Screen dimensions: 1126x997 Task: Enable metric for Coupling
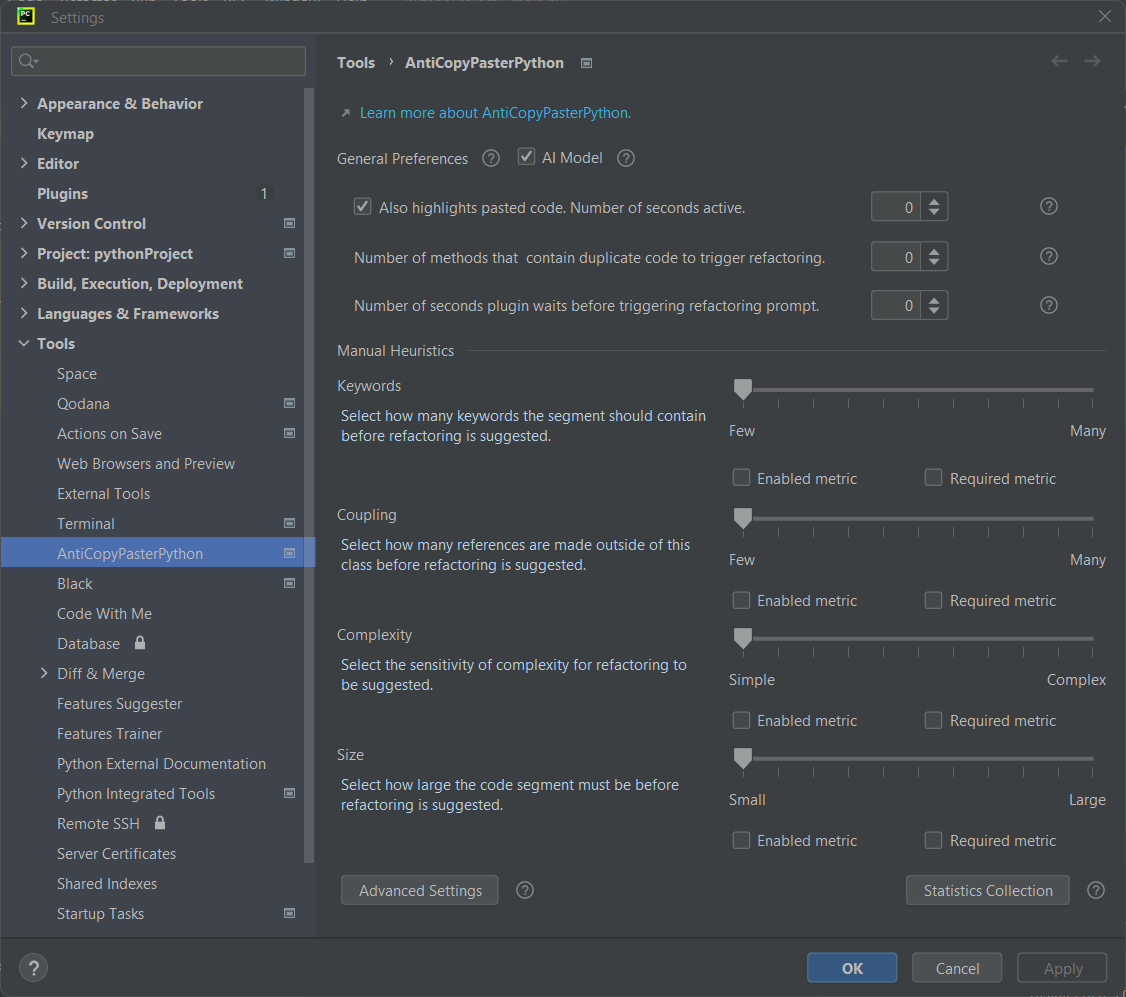tap(741, 600)
